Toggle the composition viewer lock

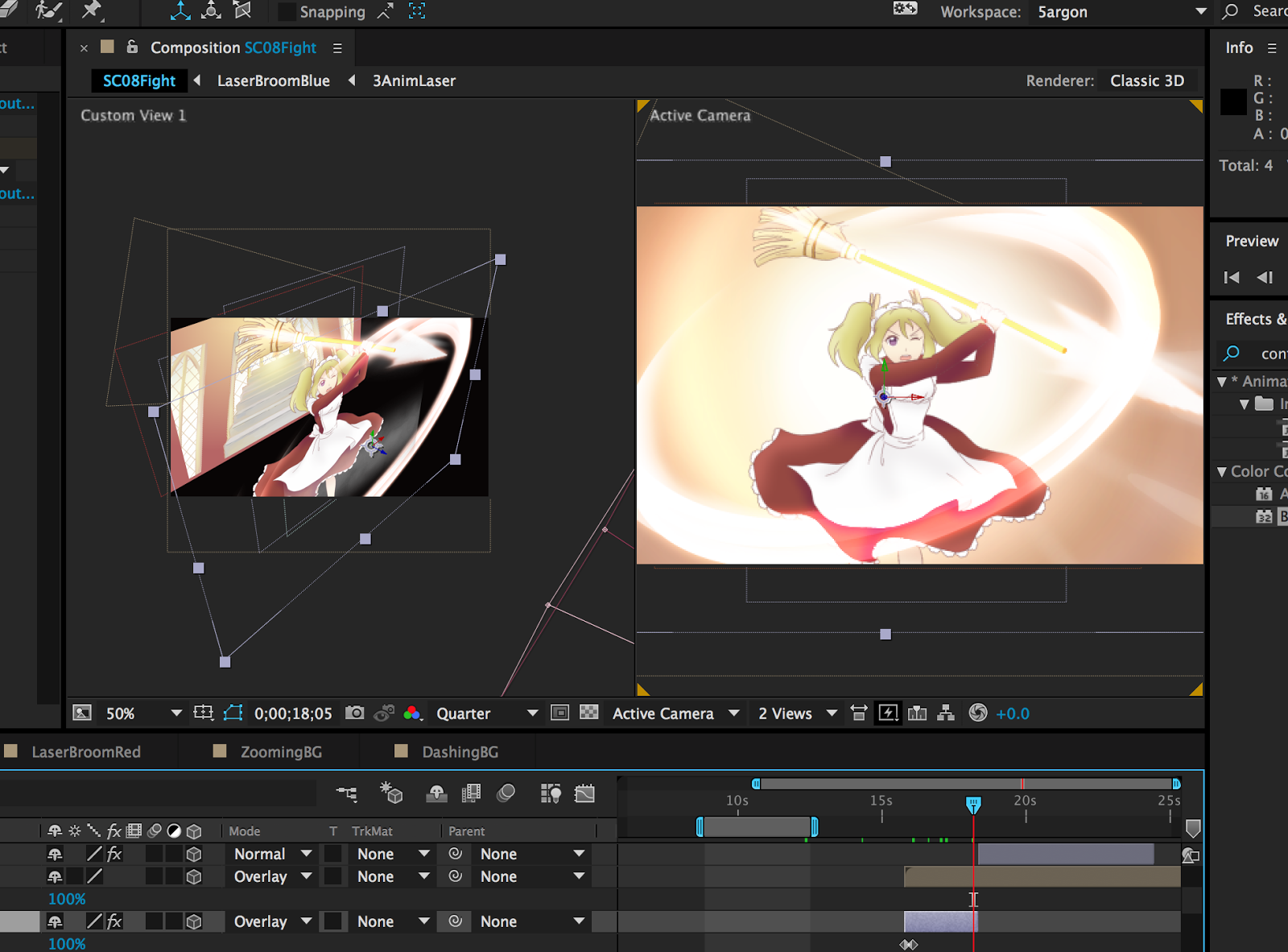click(133, 47)
